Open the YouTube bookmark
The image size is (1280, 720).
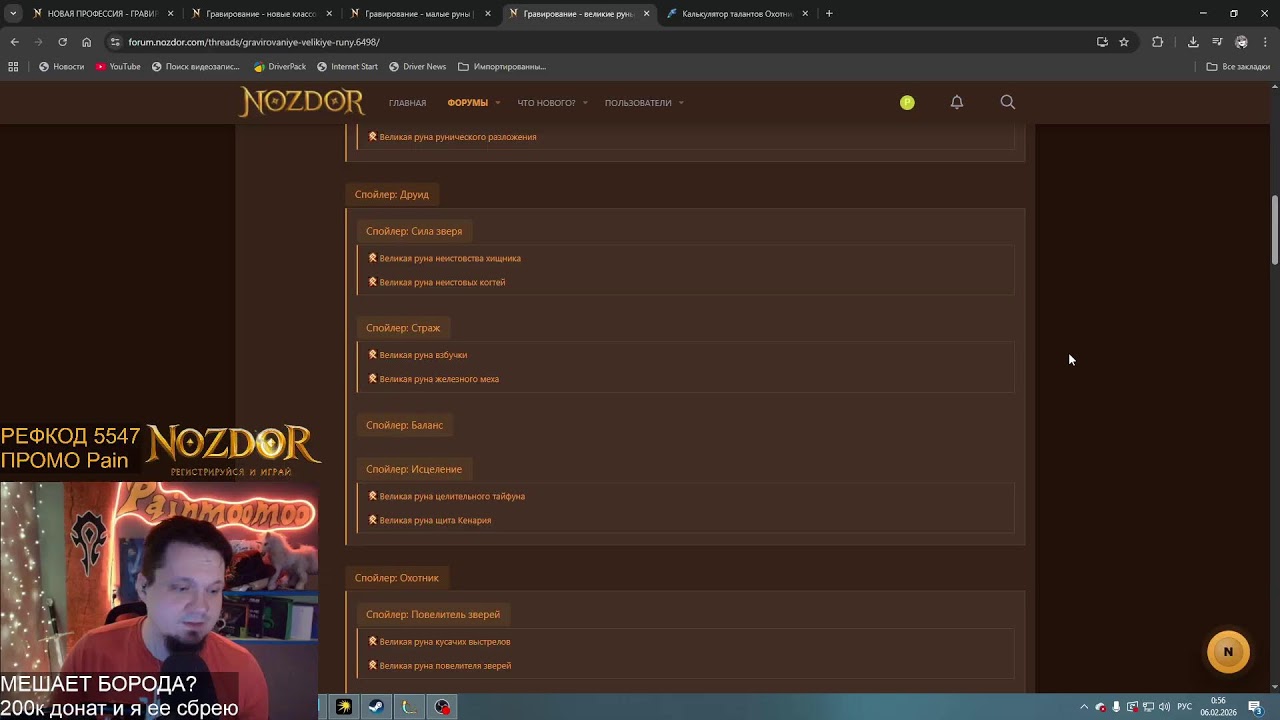coord(118,67)
